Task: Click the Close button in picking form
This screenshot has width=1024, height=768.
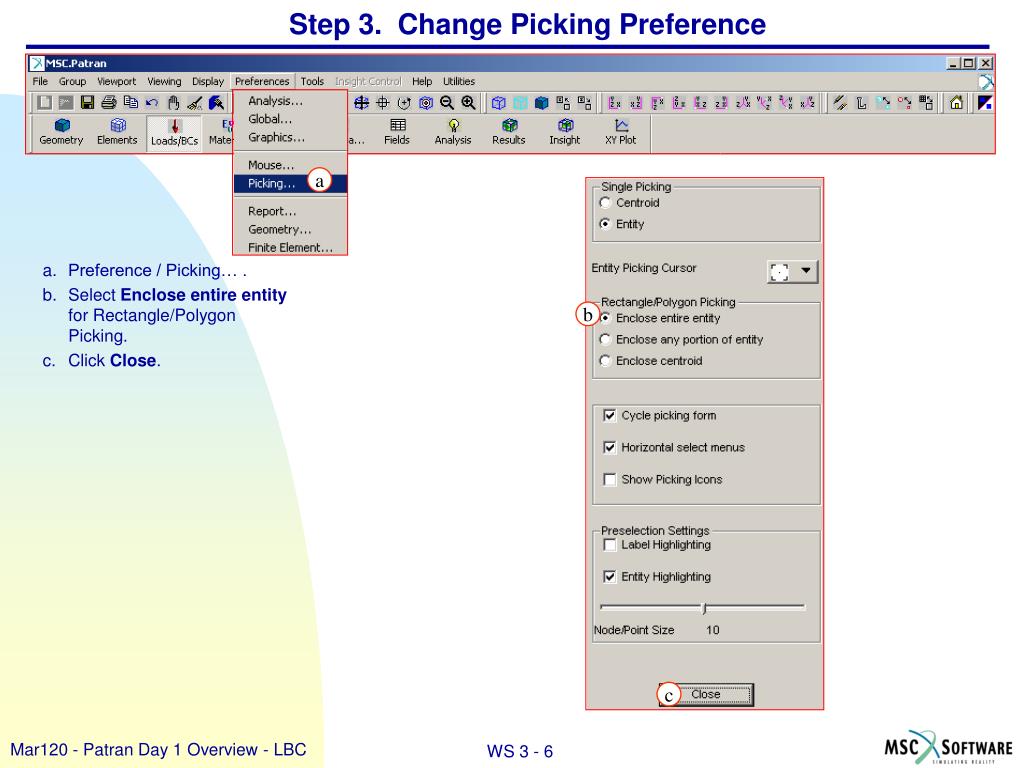Action: [x=706, y=695]
